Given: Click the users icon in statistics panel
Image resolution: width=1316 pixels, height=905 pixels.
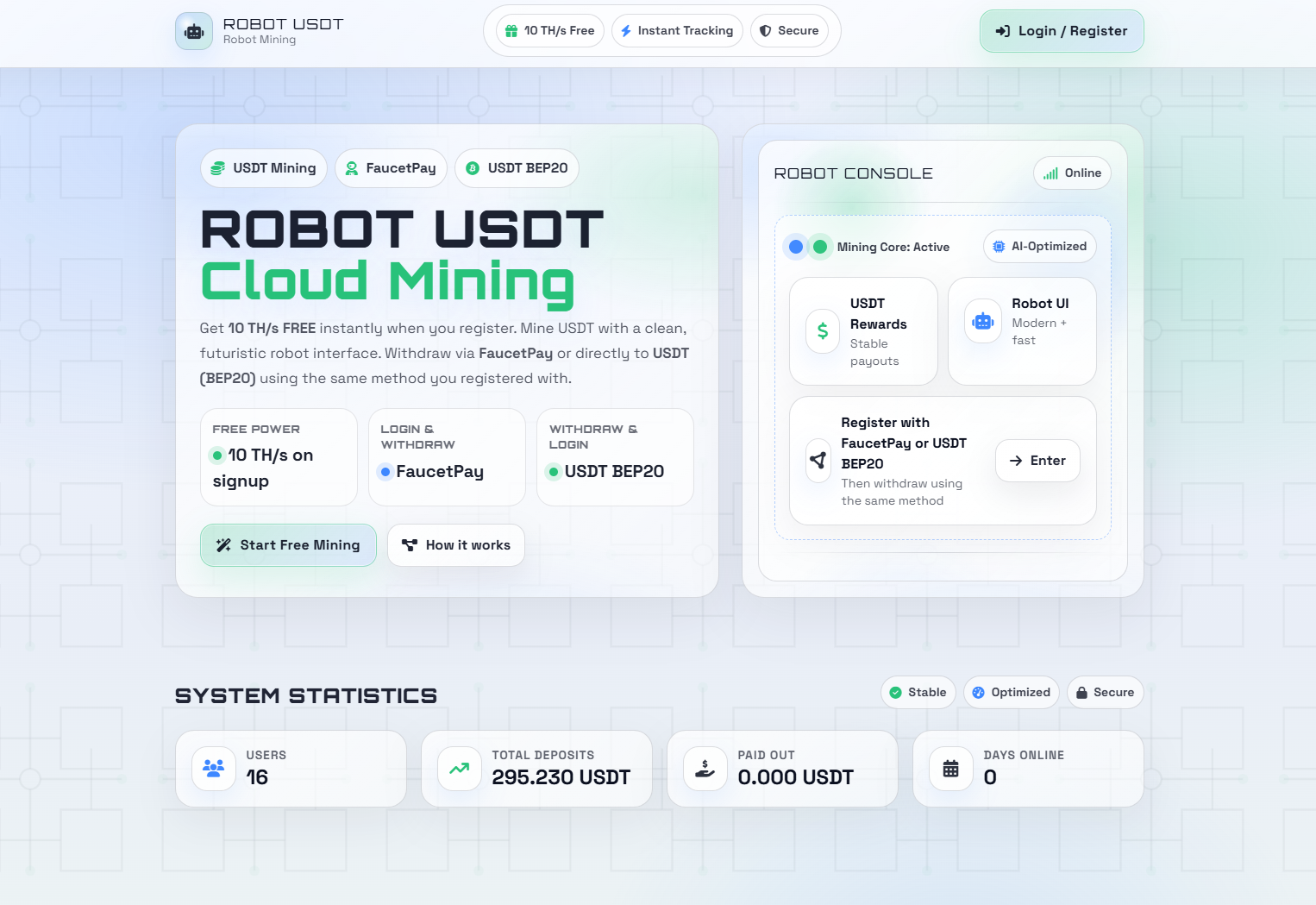Looking at the screenshot, I should click(213, 768).
